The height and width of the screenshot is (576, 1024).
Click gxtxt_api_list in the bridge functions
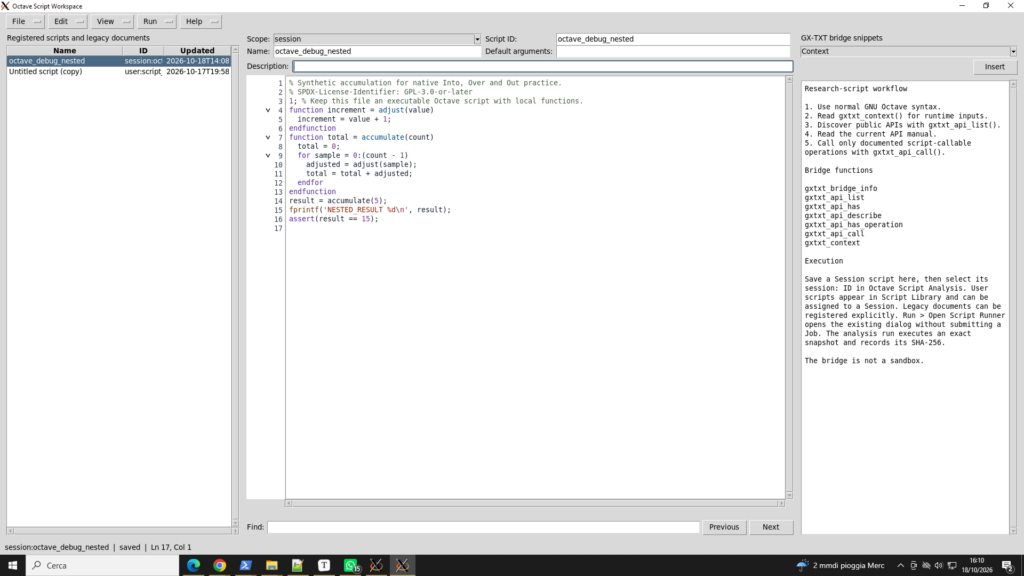(x=834, y=197)
